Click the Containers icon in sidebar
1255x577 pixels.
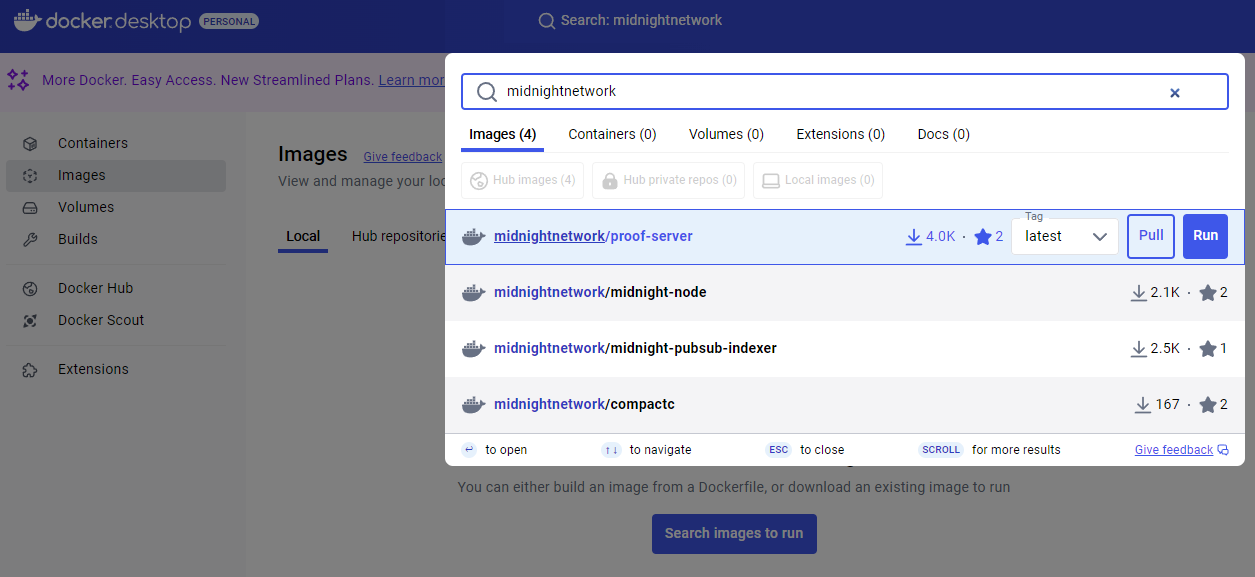pos(30,143)
